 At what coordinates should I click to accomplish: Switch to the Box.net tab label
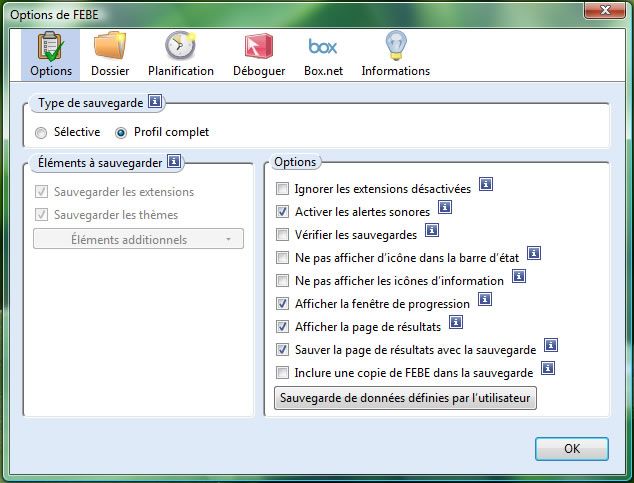(x=323, y=71)
